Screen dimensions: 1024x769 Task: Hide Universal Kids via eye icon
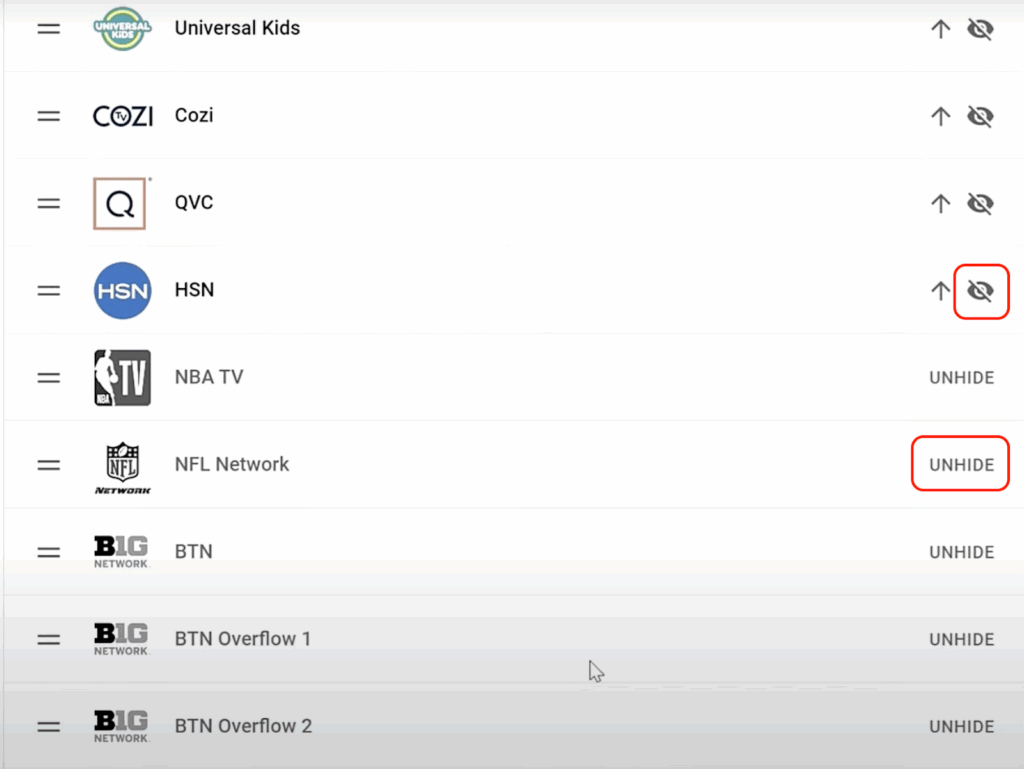click(x=980, y=30)
